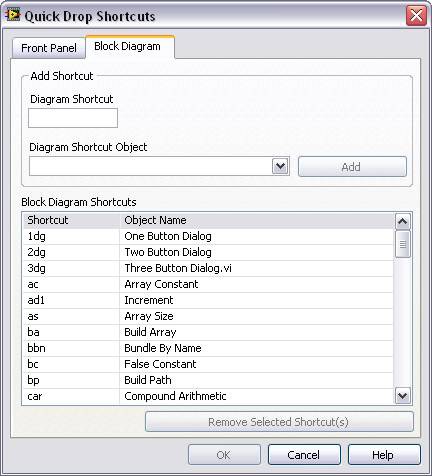This screenshot has height=476, width=432.
Task: Close the Quick Drop Shortcuts dialog
Action: pyautogui.click(x=416, y=15)
